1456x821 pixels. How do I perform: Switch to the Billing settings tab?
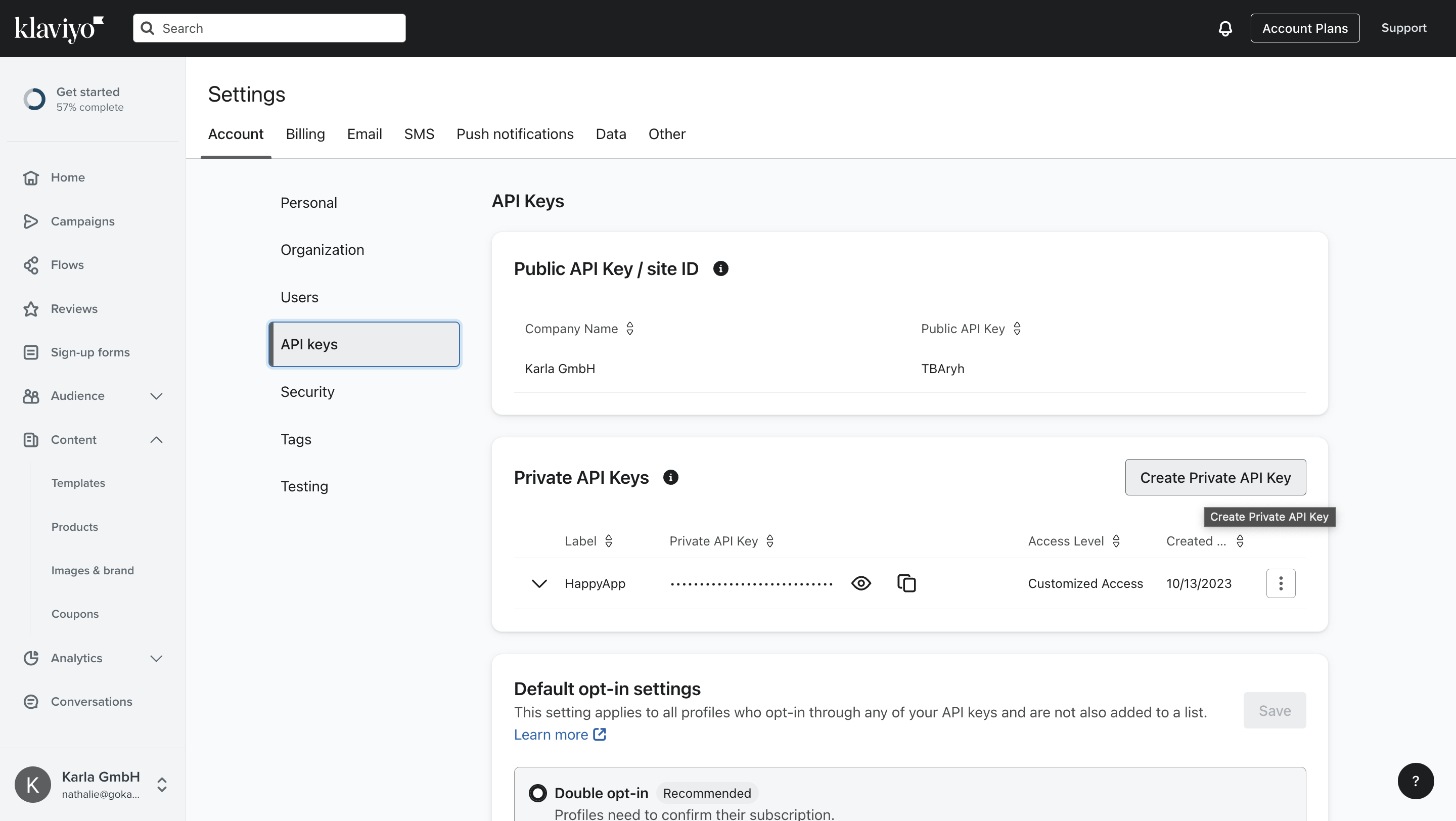tap(305, 134)
